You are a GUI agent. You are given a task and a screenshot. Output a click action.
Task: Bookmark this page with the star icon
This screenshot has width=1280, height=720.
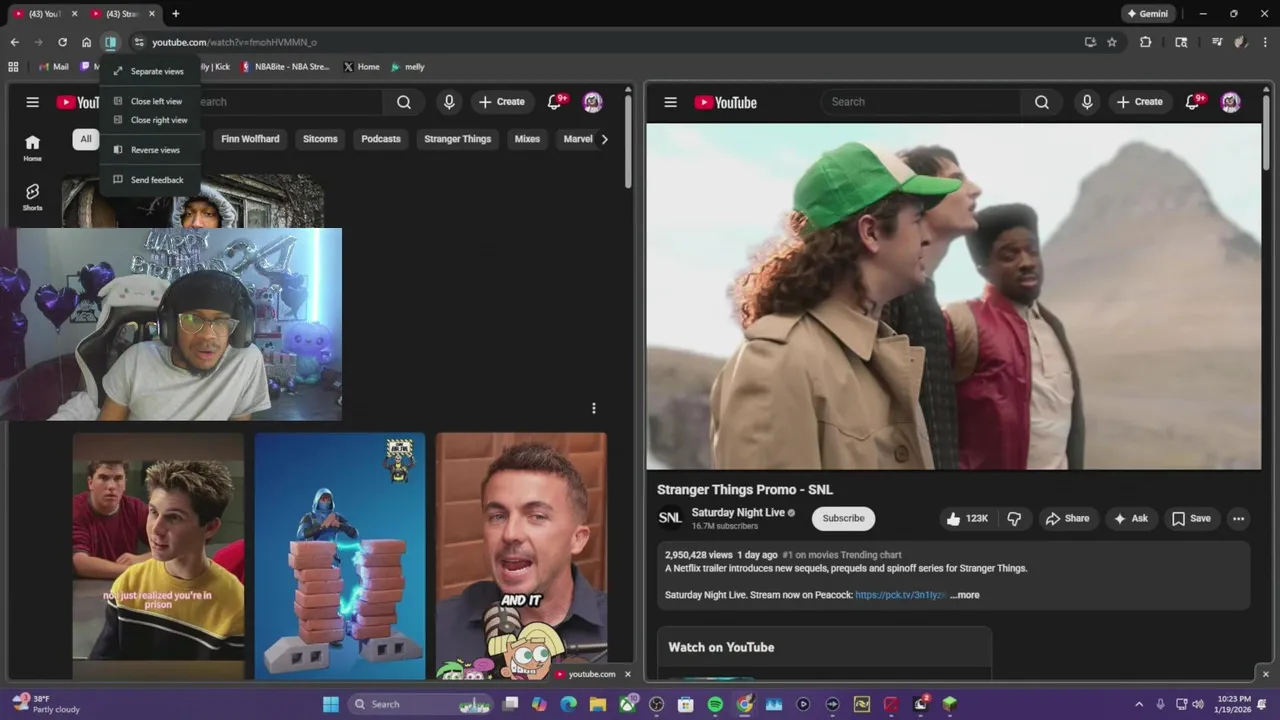click(x=1112, y=42)
